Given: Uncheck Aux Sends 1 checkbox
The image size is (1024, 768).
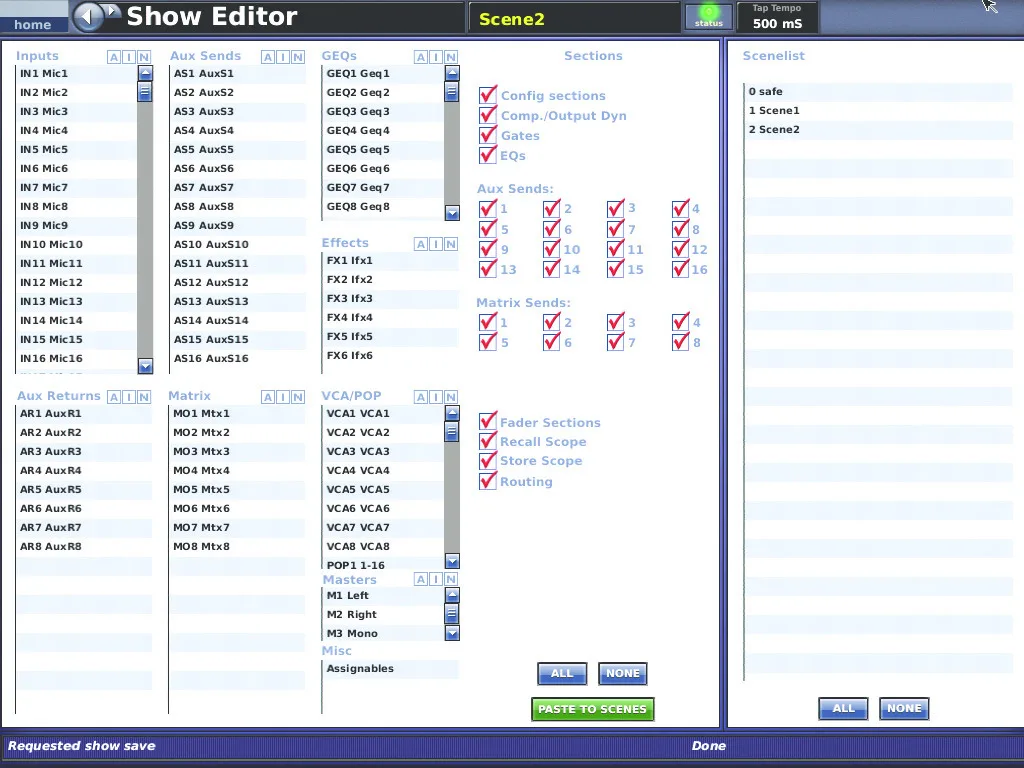Looking at the screenshot, I should click(x=487, y=209).
